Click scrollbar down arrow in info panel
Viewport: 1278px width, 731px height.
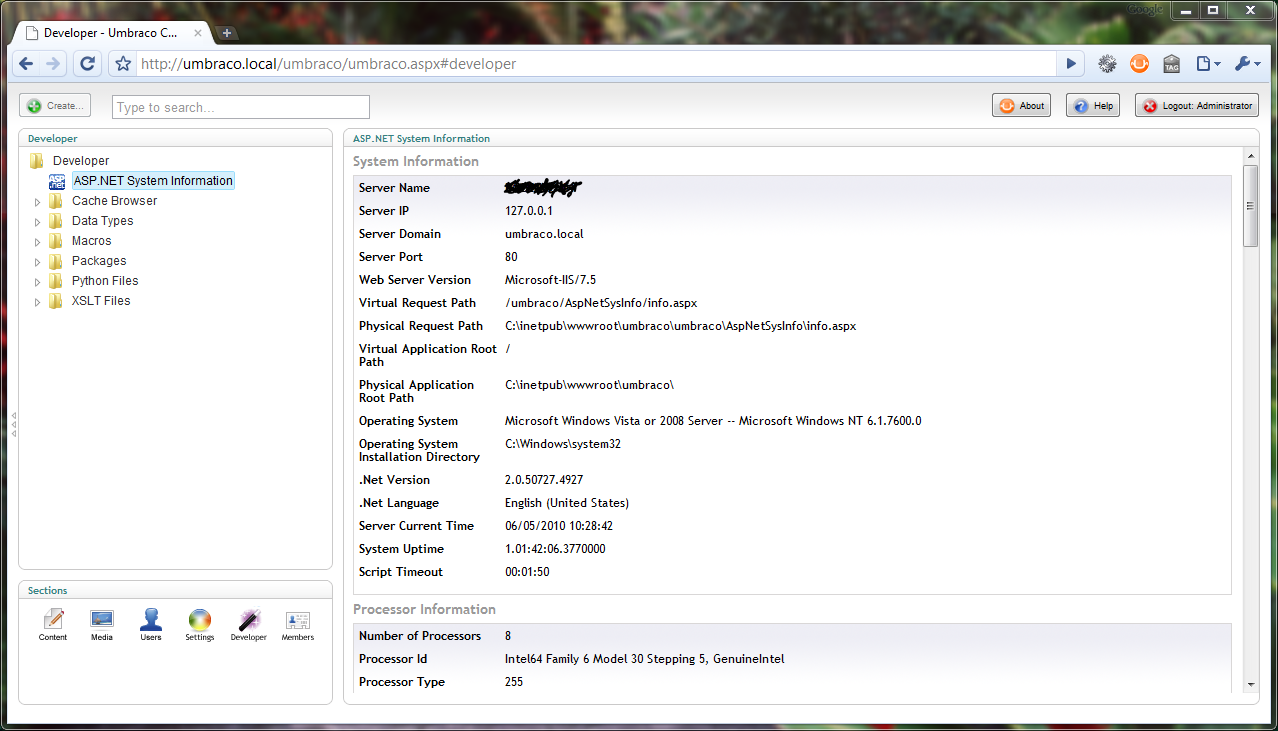coord(1250,685)
